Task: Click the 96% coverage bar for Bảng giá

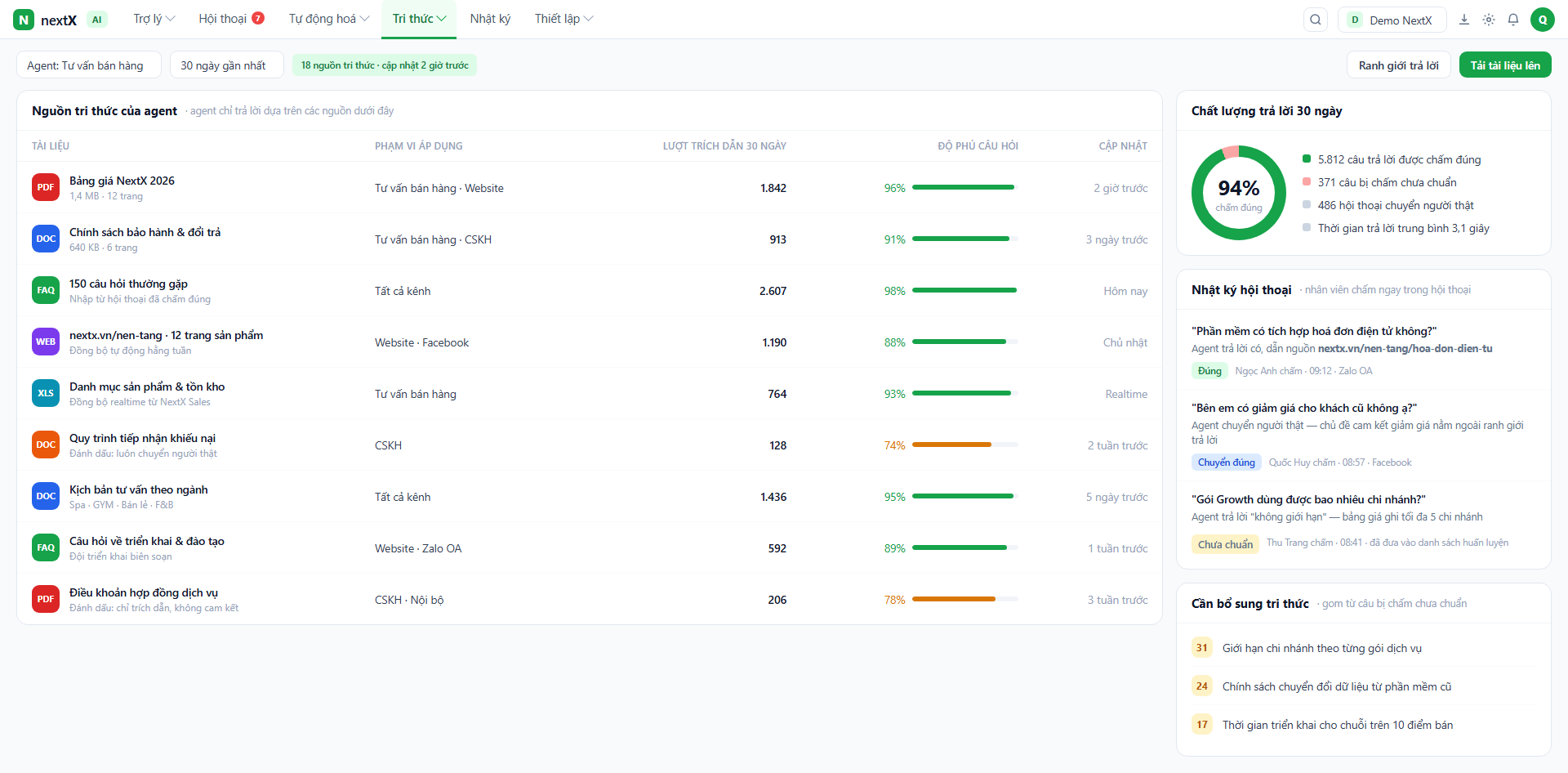Action: [x=965, y=187]
